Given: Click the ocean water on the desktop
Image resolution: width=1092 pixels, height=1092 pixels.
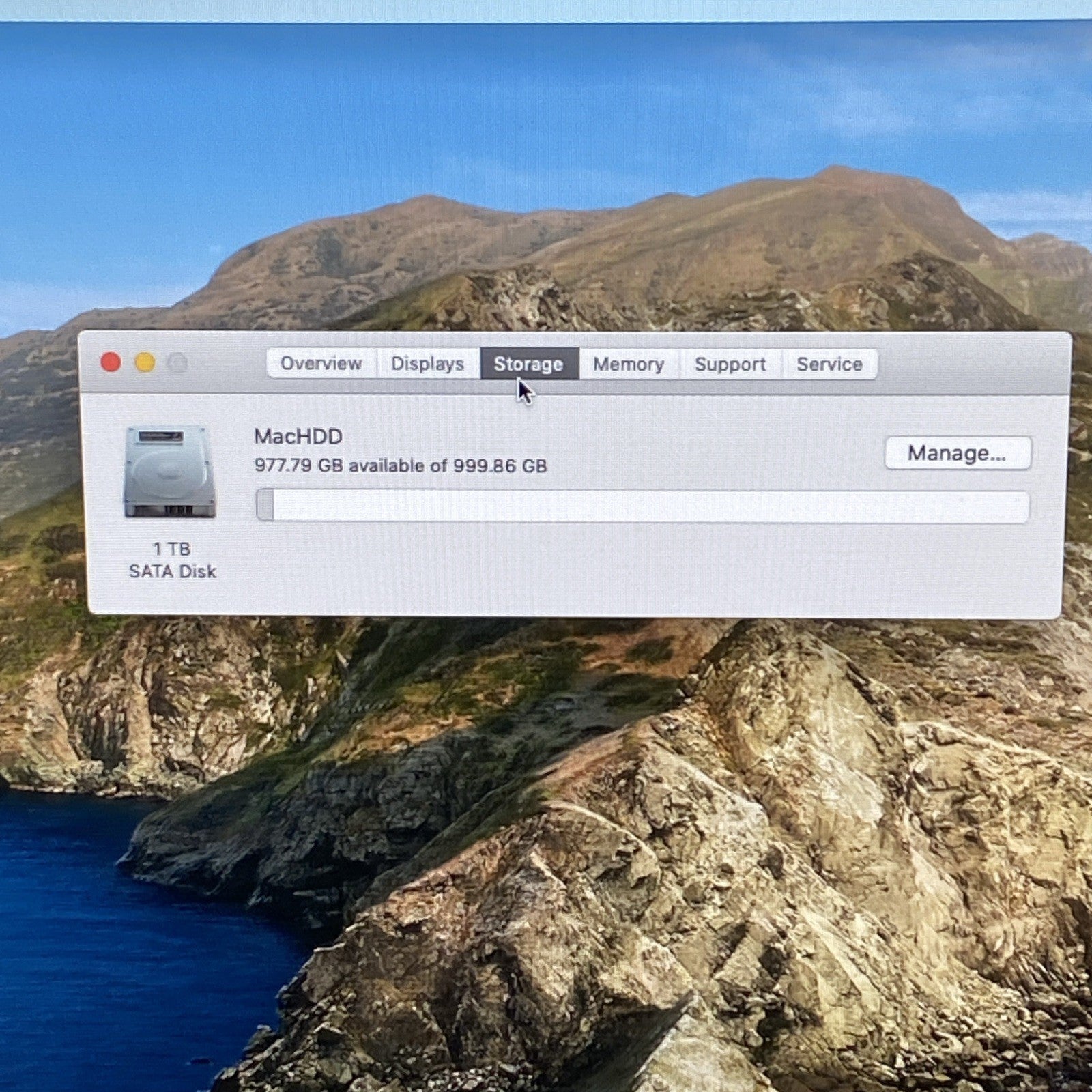Looking at the screenshot, I should (102, 955).
